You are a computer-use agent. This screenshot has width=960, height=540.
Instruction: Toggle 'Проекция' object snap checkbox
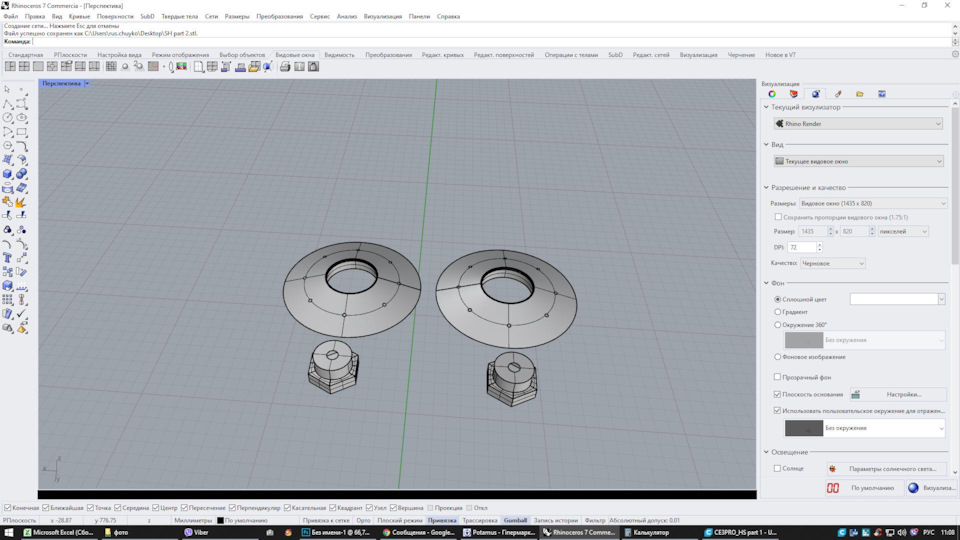tap(430, 508)
